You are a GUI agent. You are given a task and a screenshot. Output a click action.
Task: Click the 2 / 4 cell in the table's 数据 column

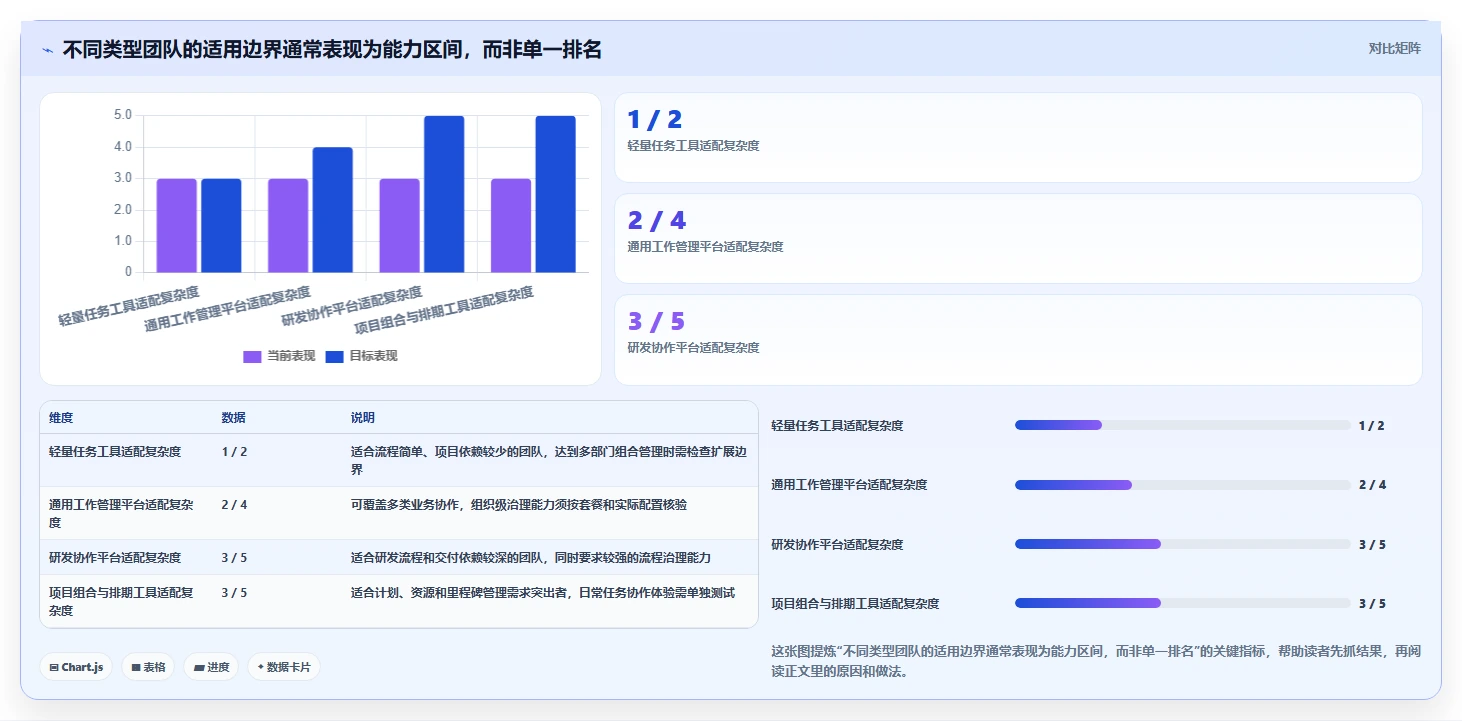[x=235, y=505]
